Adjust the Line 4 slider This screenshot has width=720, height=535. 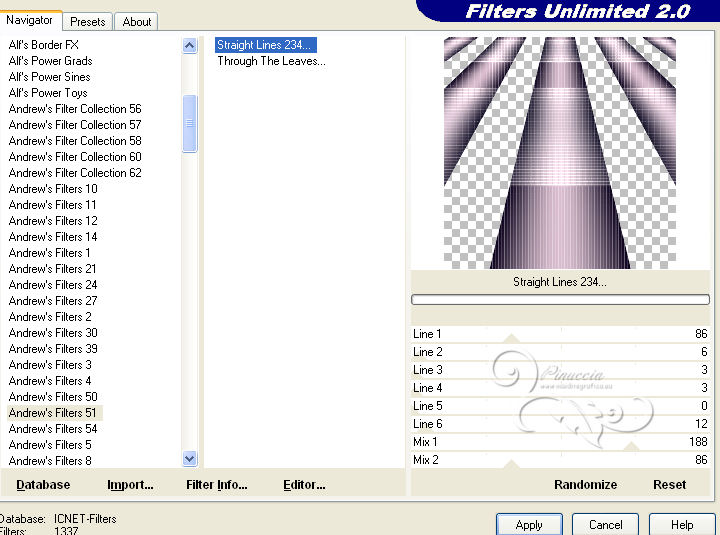[x=560, y=388]
